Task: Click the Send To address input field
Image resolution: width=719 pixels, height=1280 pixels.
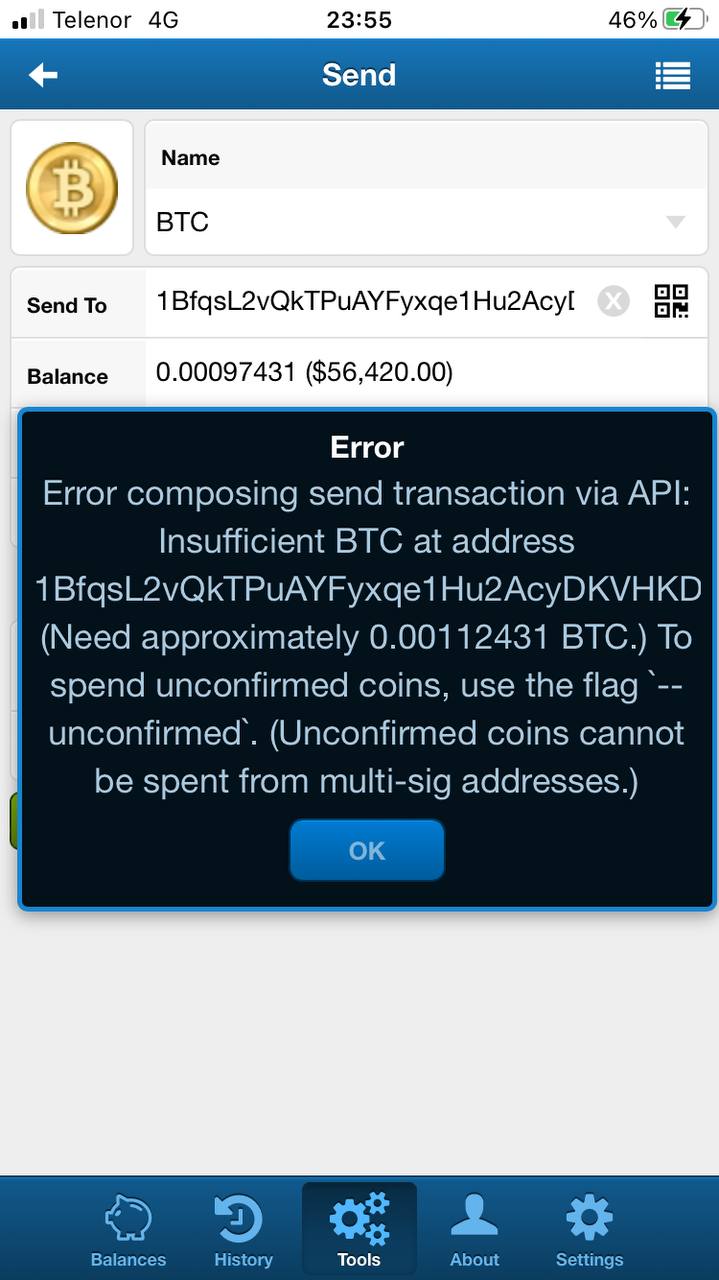Action: (368, 301)
